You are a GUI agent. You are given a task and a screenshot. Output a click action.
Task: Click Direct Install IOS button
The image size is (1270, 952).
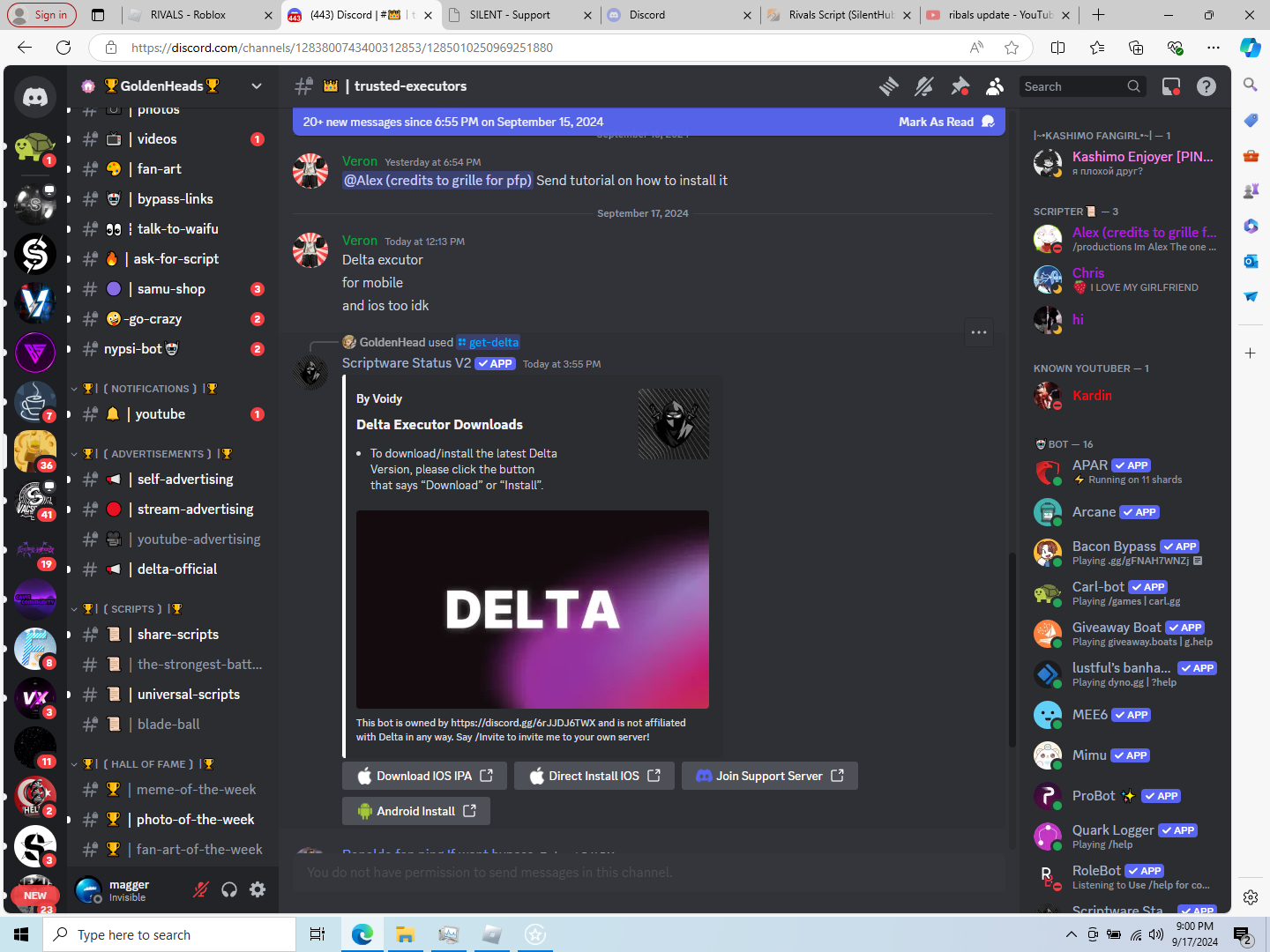(594, 776)
